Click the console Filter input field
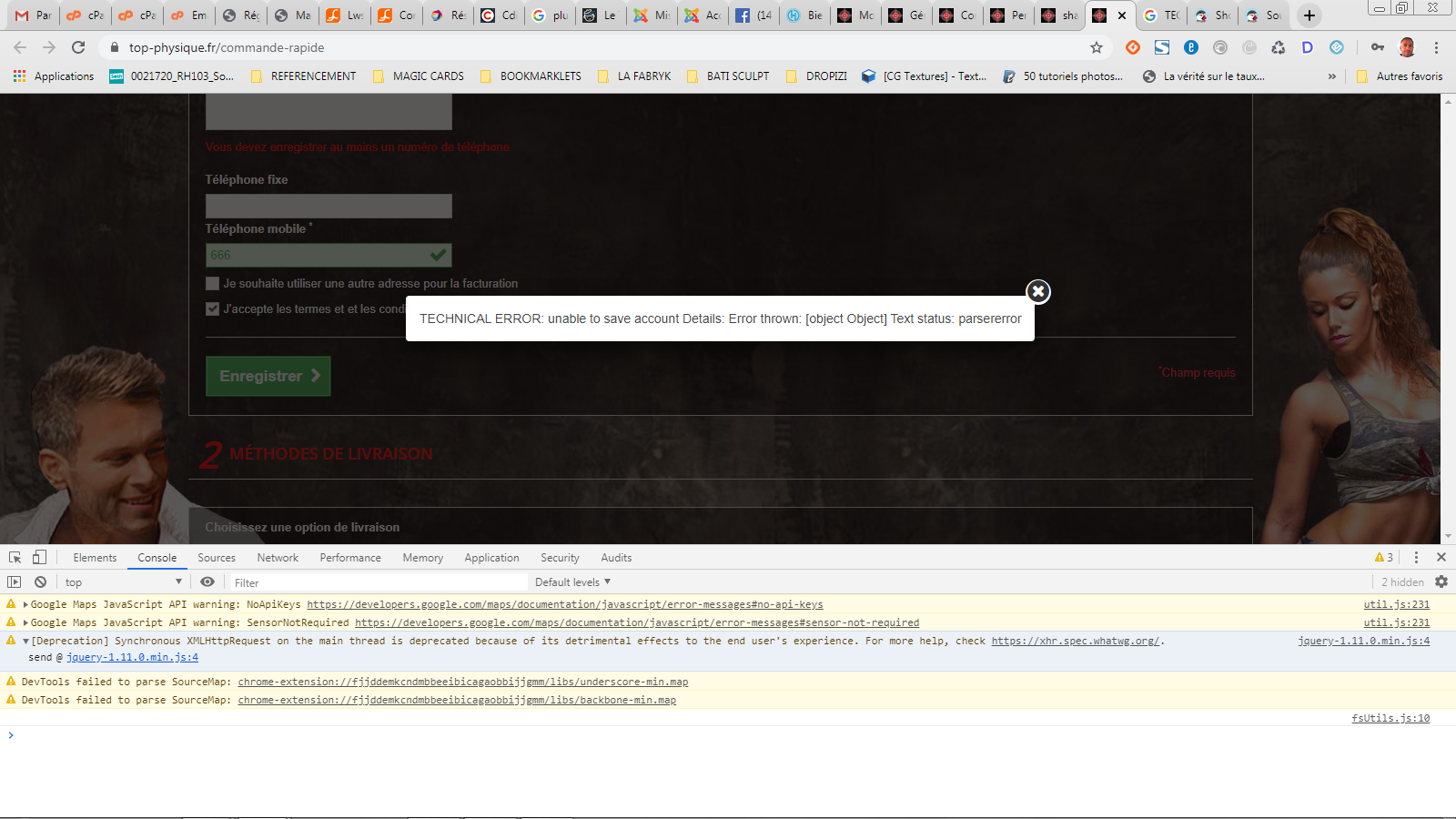The height and width of the screenshot is (819, 1456). point(378,582)
